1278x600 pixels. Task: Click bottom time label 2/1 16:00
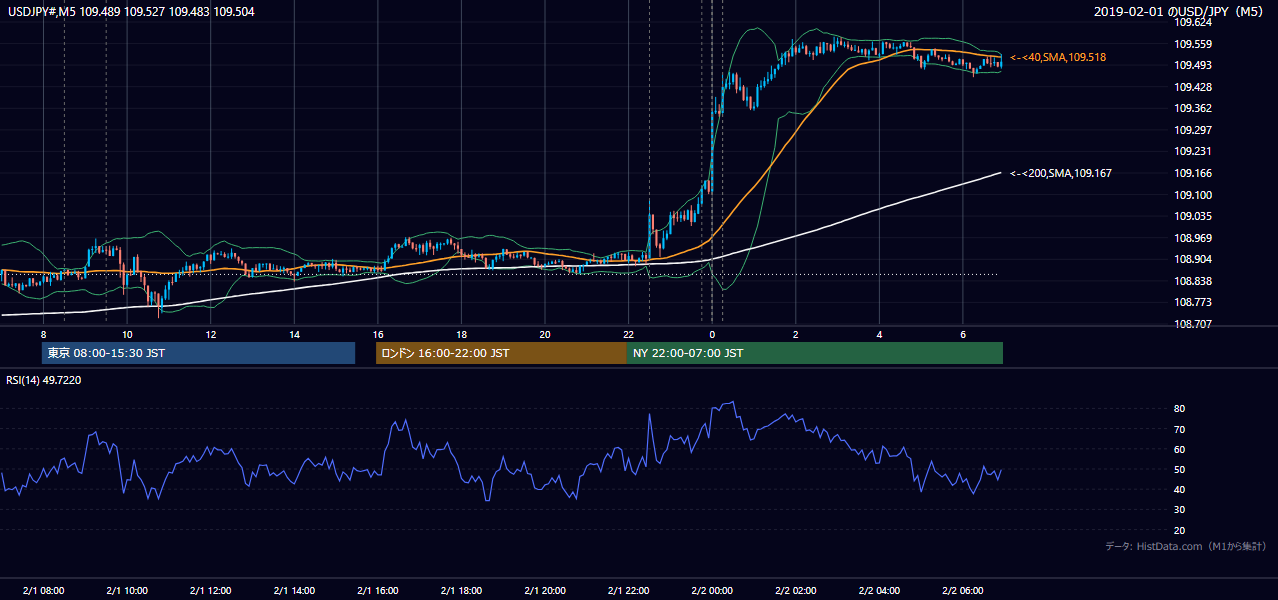pyautogui.click(x=376, y=590)
